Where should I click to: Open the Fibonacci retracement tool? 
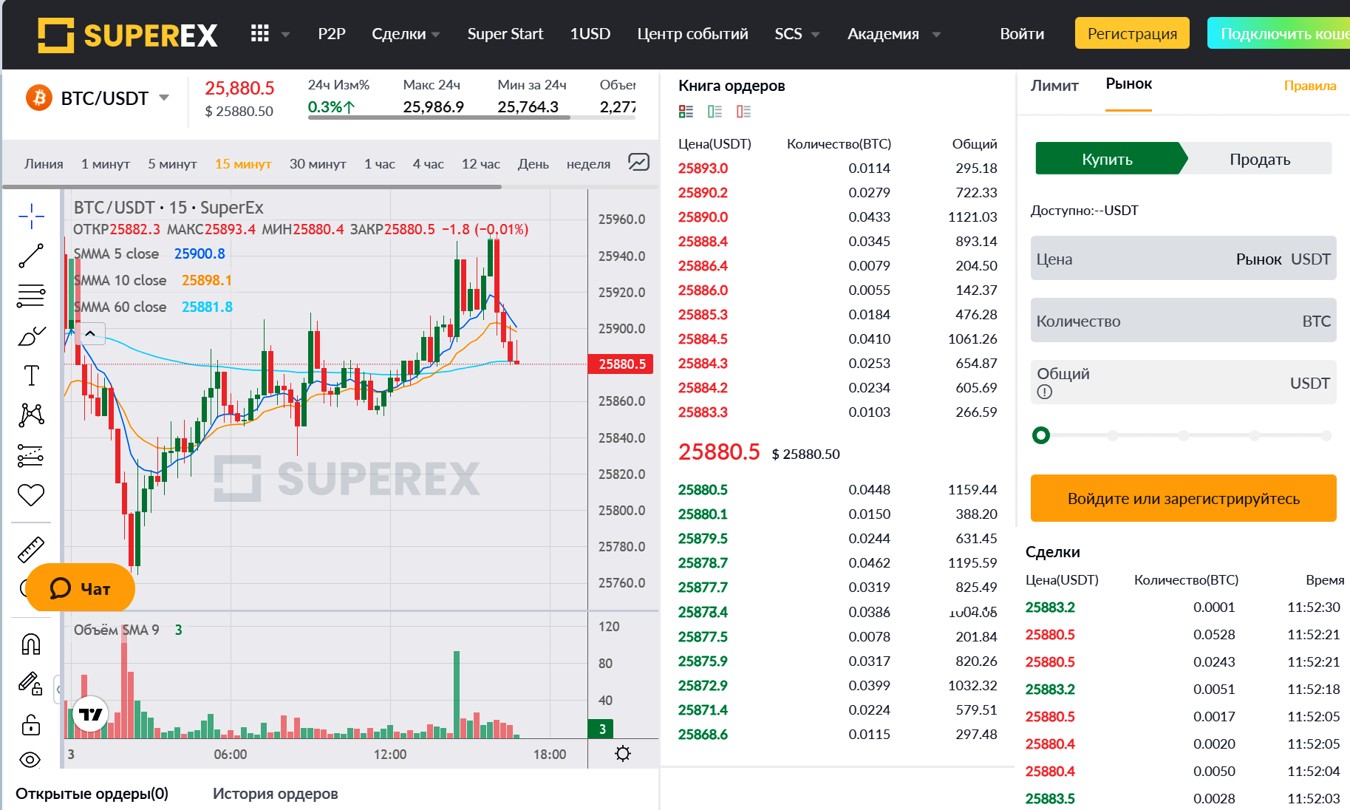click(x=31, y=296)
